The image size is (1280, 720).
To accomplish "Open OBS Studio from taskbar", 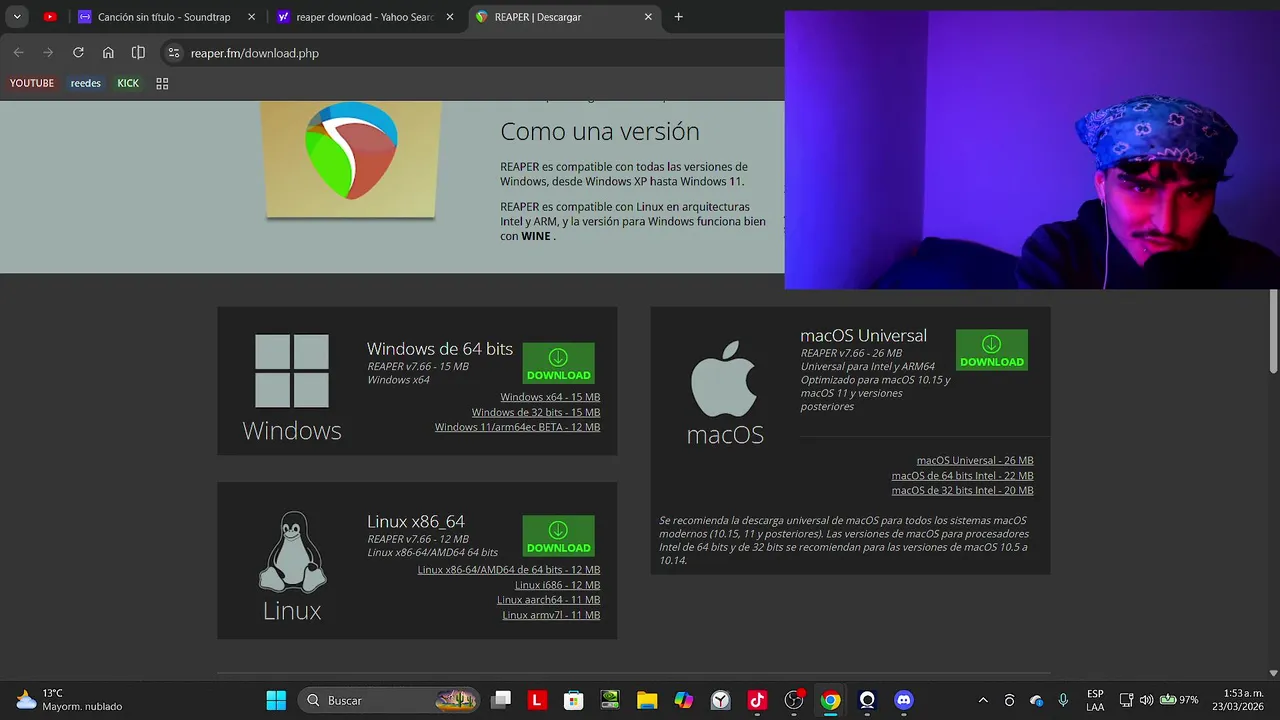I will click(x=794, y=700).
